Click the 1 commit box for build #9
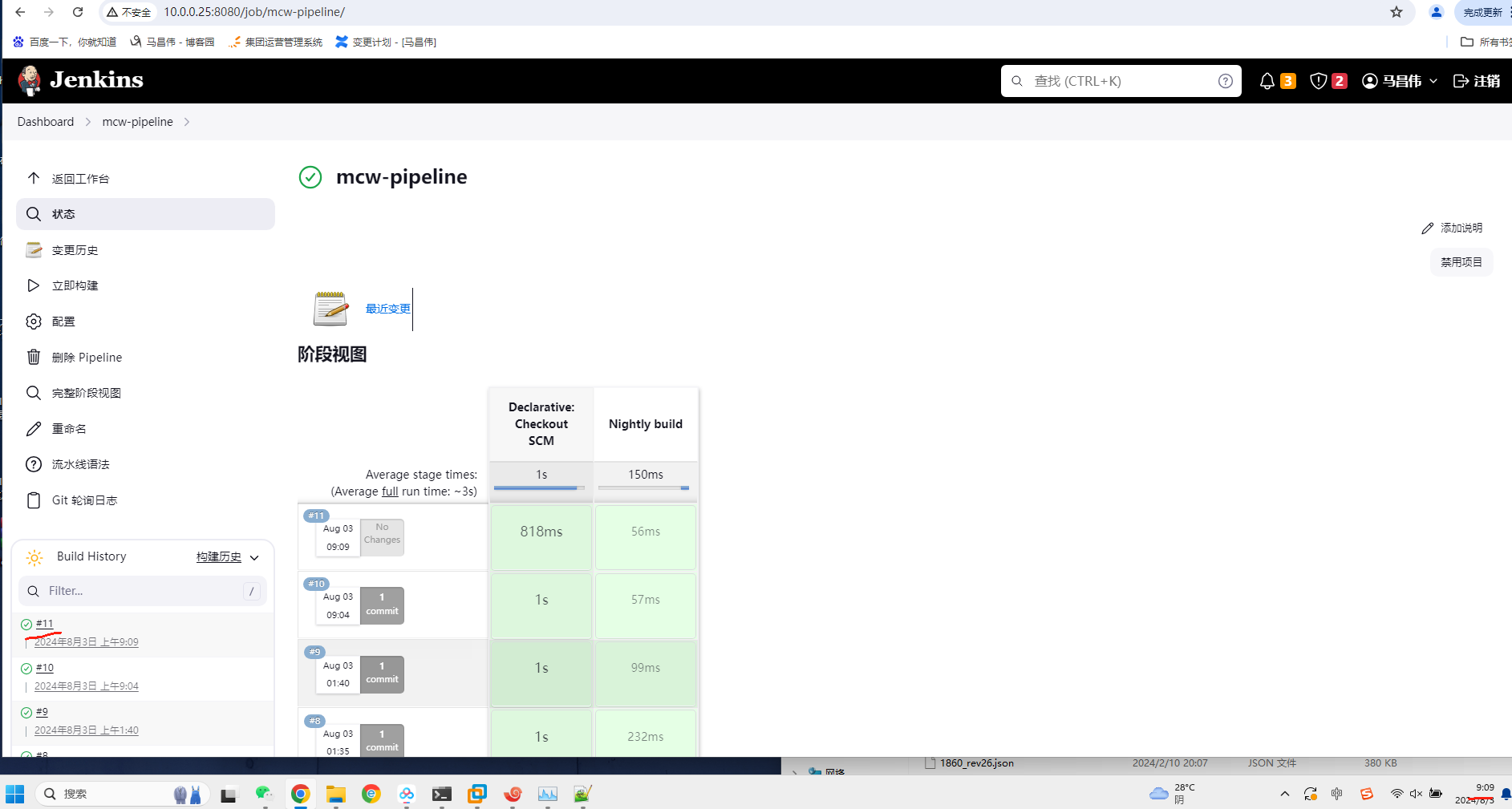Image resolution: width=1512 pixels, height=809 pixels. (x=382, y=673)
